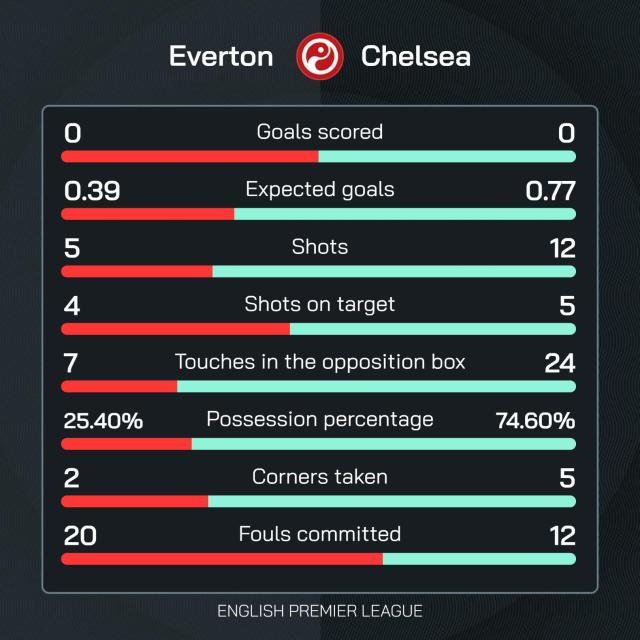Image resolution: width=640 pixels, height=640 pixels.
Task: Click Everton's 0.39 expected goals value
Action: point(91,190)
